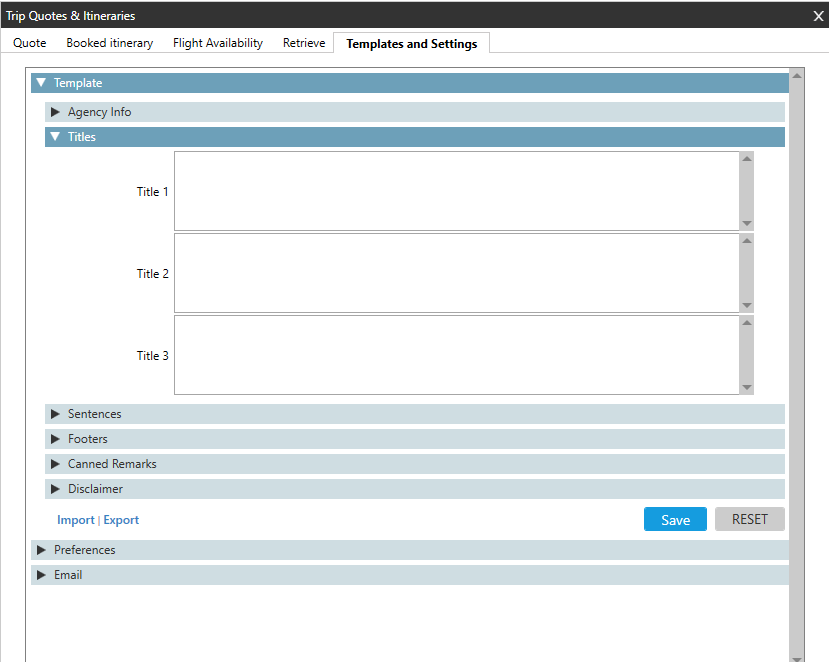Click the Import link

click(75, 520)
